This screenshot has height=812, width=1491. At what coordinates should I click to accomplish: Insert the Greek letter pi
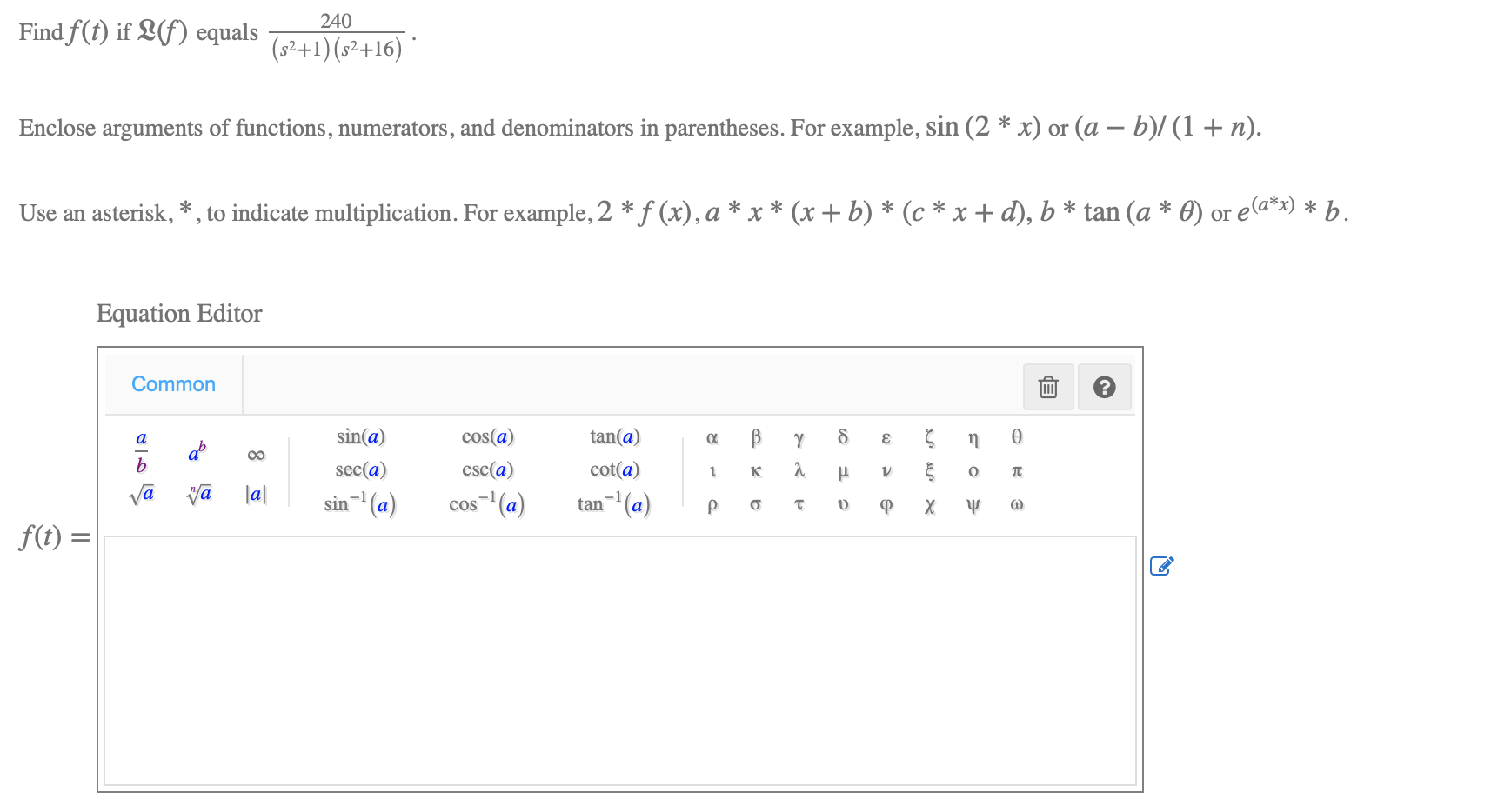1015,470
